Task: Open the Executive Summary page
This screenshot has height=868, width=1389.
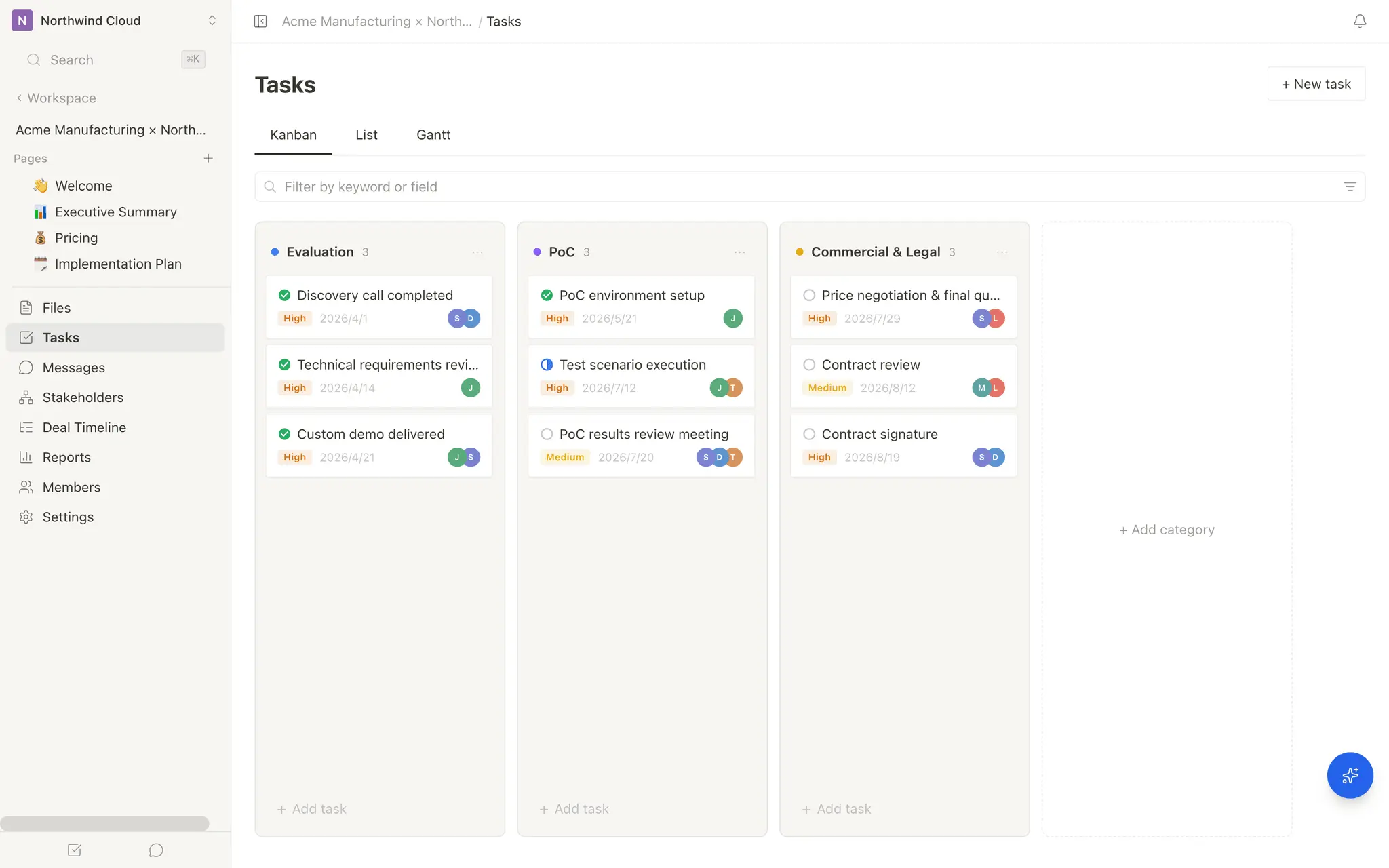Action: [x=115, y=212]
